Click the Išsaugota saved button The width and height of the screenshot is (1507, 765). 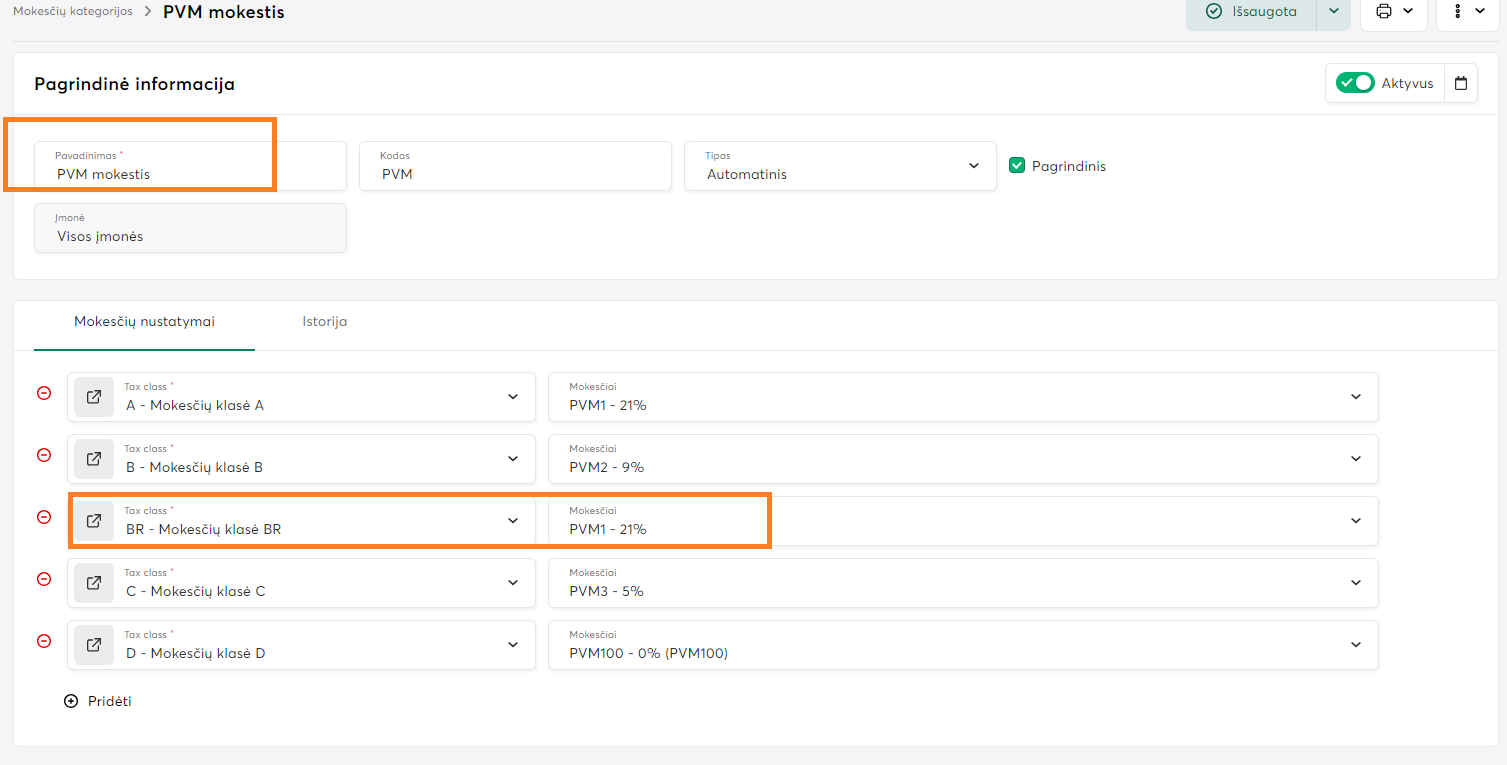pos(1250,12)
